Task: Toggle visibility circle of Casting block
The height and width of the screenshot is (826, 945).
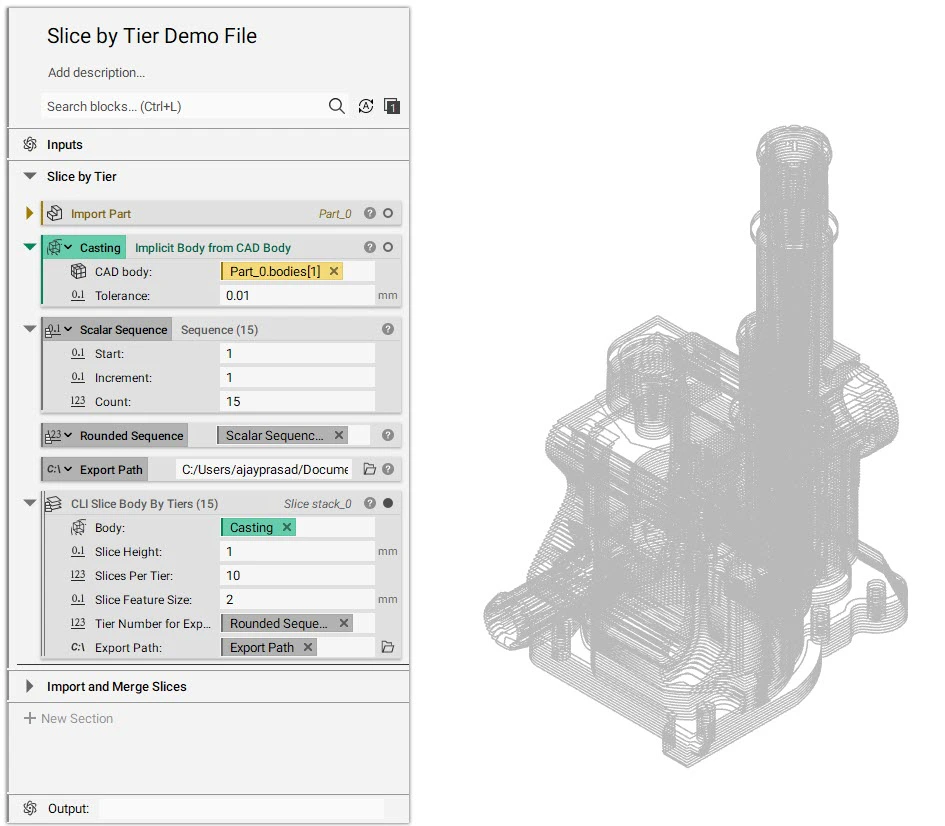Action: coord(388,247)
